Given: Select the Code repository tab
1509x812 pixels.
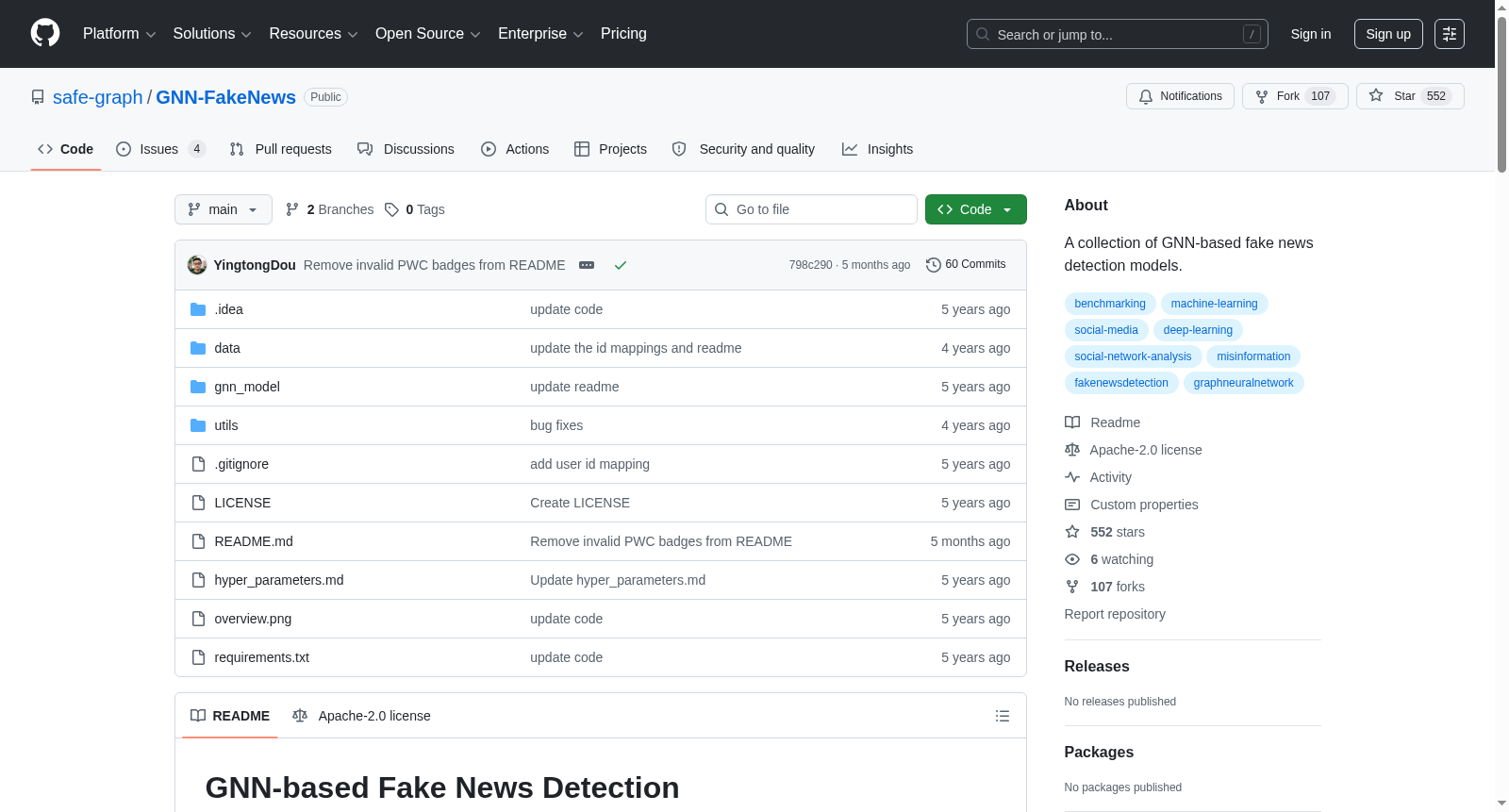Looking at the screenshot, I should click(x=66, y=149).
